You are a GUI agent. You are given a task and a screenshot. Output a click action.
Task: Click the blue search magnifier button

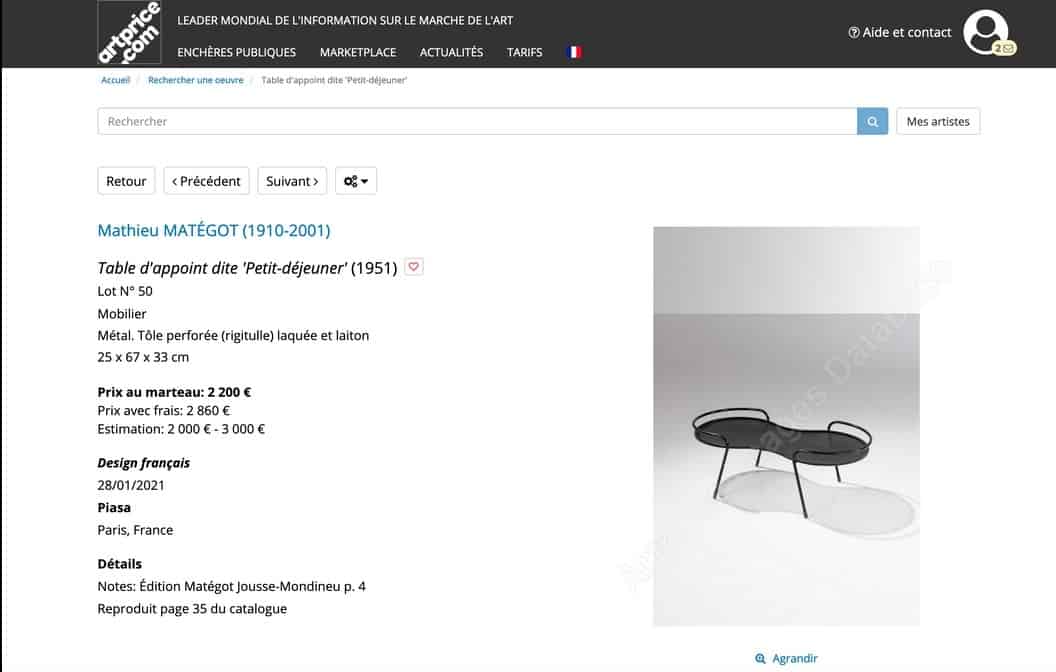coord(872,121)
